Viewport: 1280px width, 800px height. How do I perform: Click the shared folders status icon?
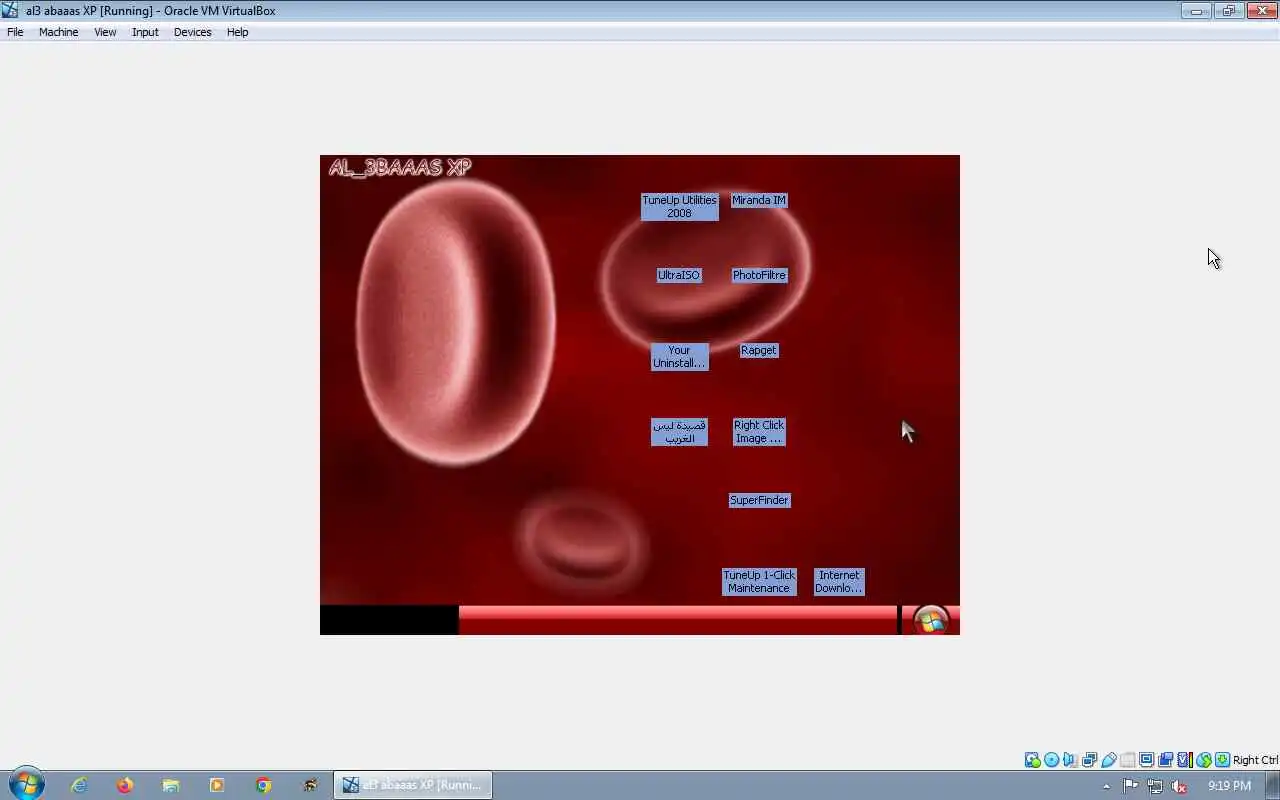tap(1127, 760)
